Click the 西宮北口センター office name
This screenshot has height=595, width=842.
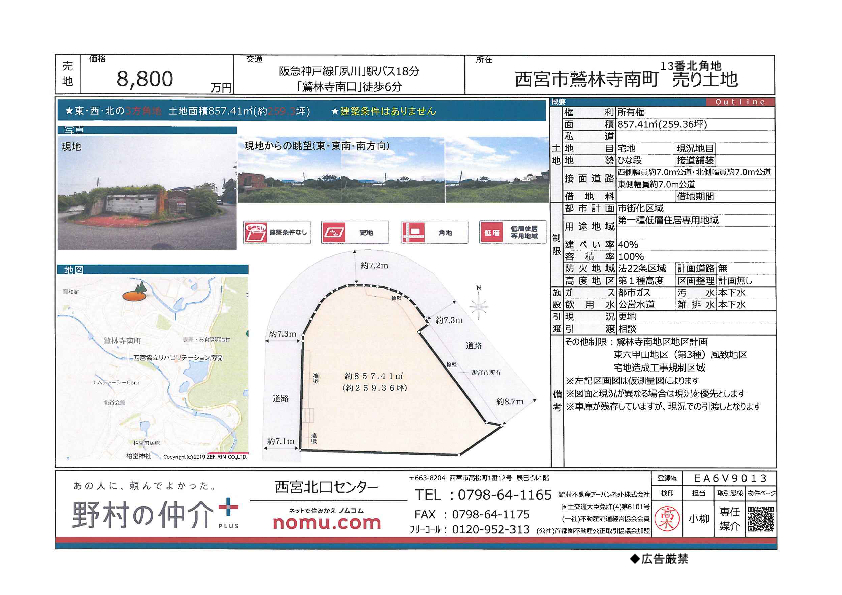pyautogui.click(x=327, y=487)
